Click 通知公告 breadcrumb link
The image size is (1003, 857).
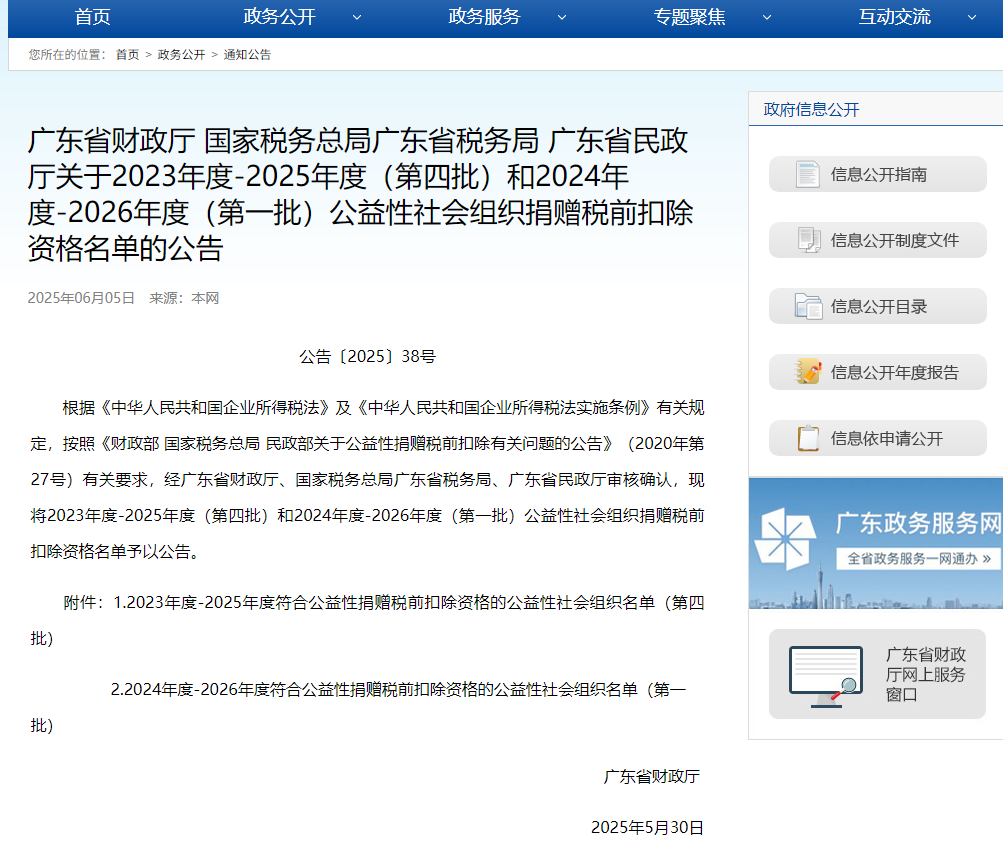click(x=247, y=55)
